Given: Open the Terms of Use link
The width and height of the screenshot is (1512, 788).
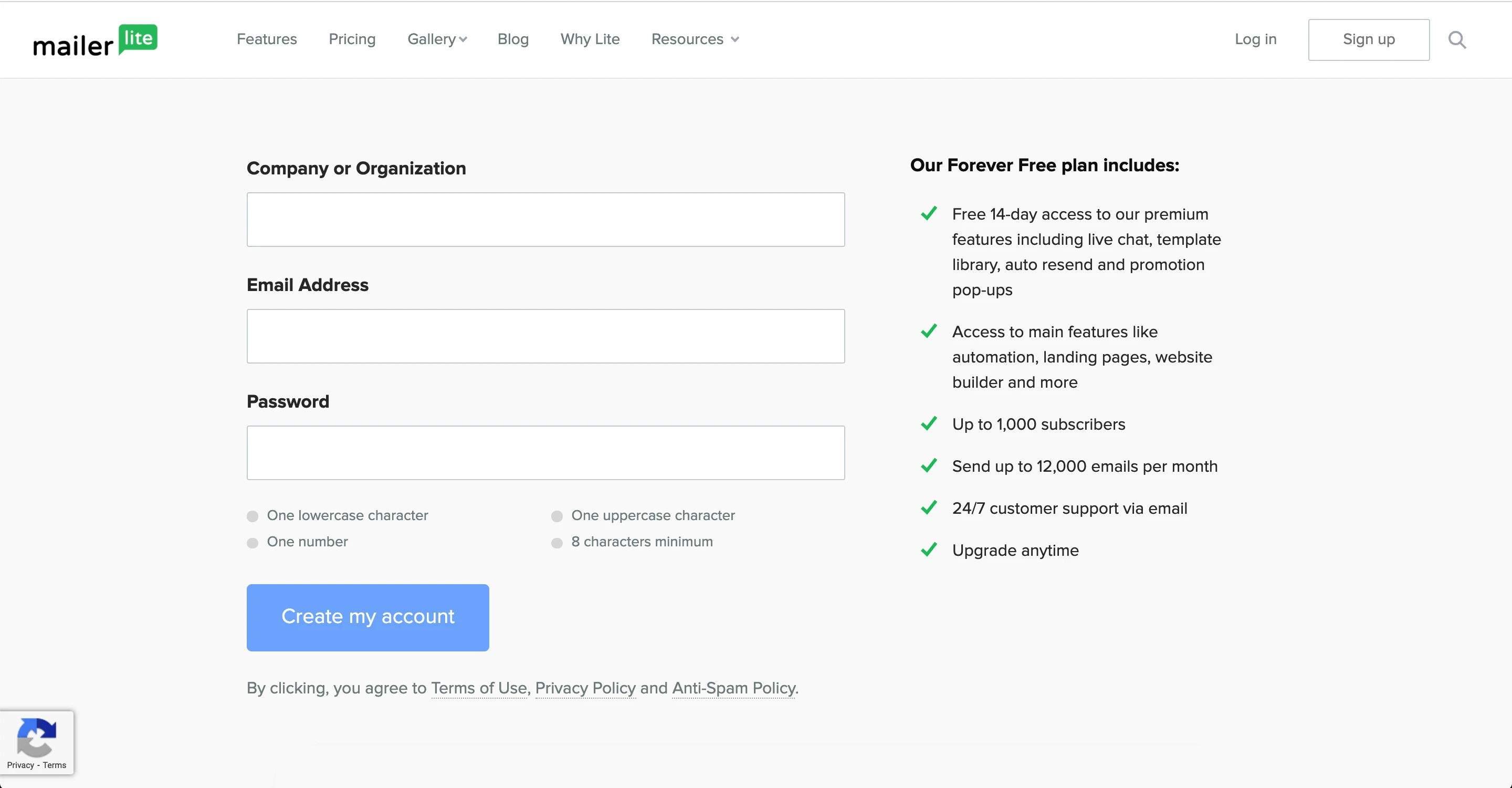Looking at the screenshot, I should coord(478,688).
